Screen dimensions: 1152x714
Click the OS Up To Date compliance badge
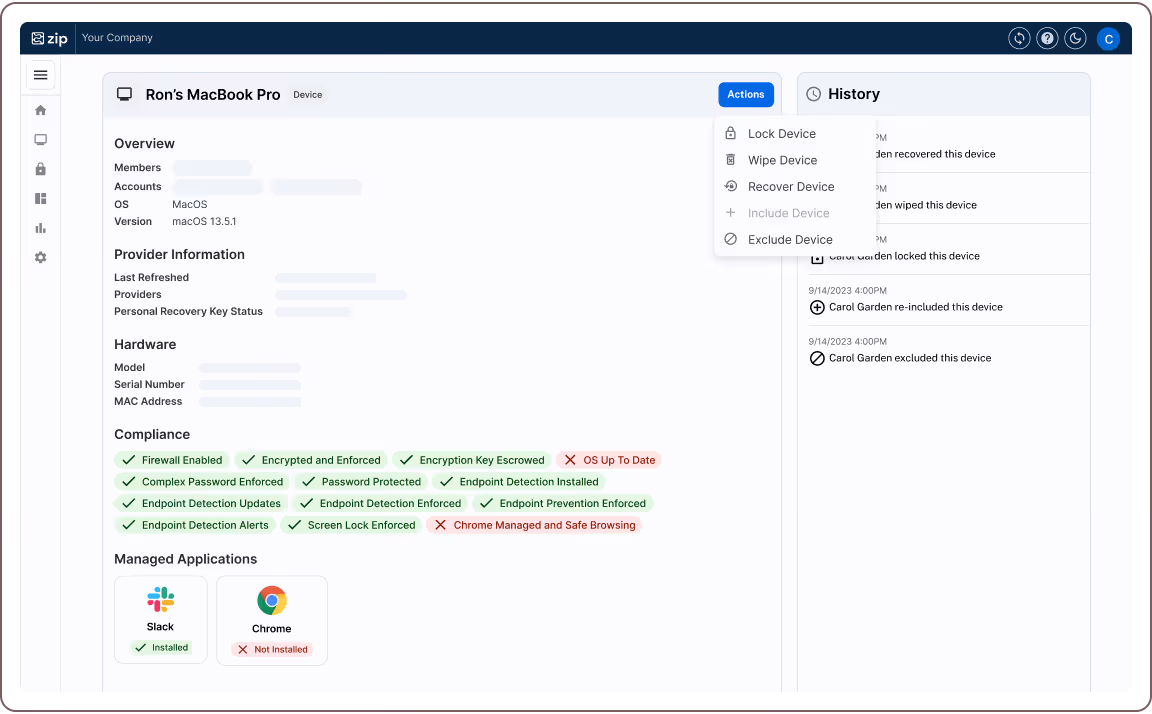tap(608, 460)
